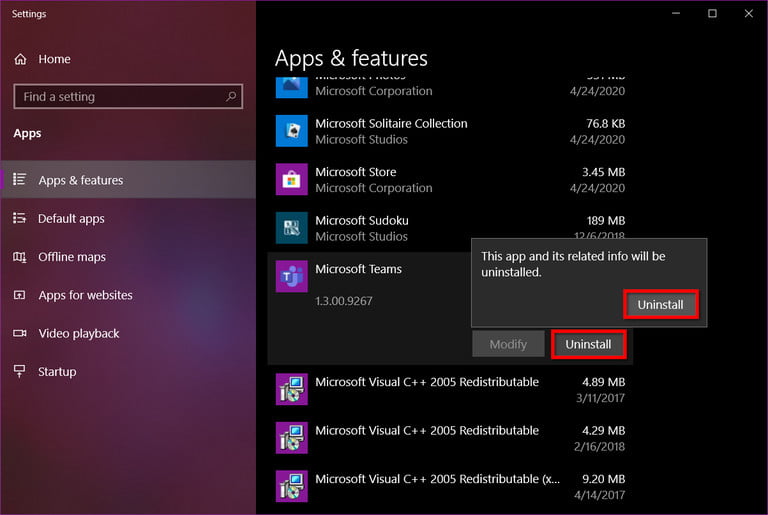Click the 189 MB size value

point(606,221)
